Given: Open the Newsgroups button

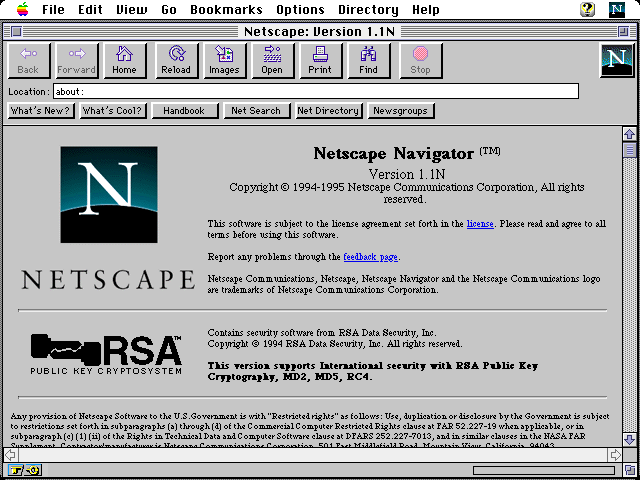Looking at the screenshot, I should point(401,111).
